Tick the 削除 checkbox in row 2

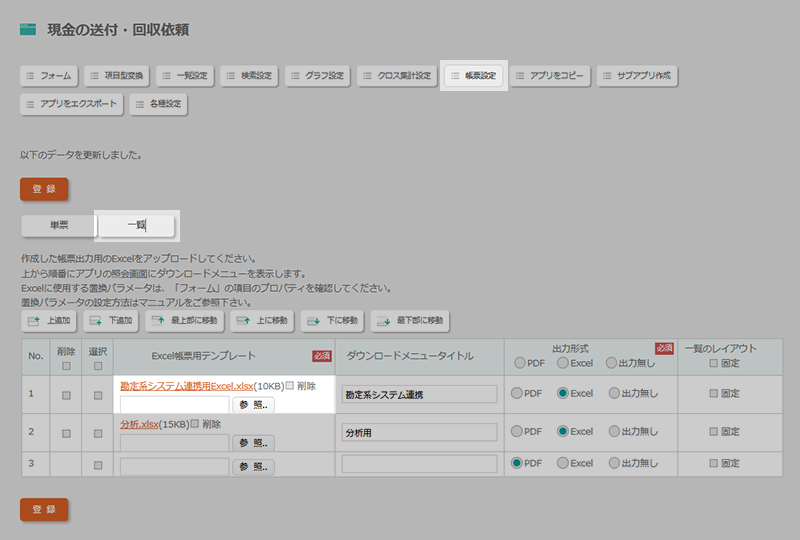coord(67,434)
